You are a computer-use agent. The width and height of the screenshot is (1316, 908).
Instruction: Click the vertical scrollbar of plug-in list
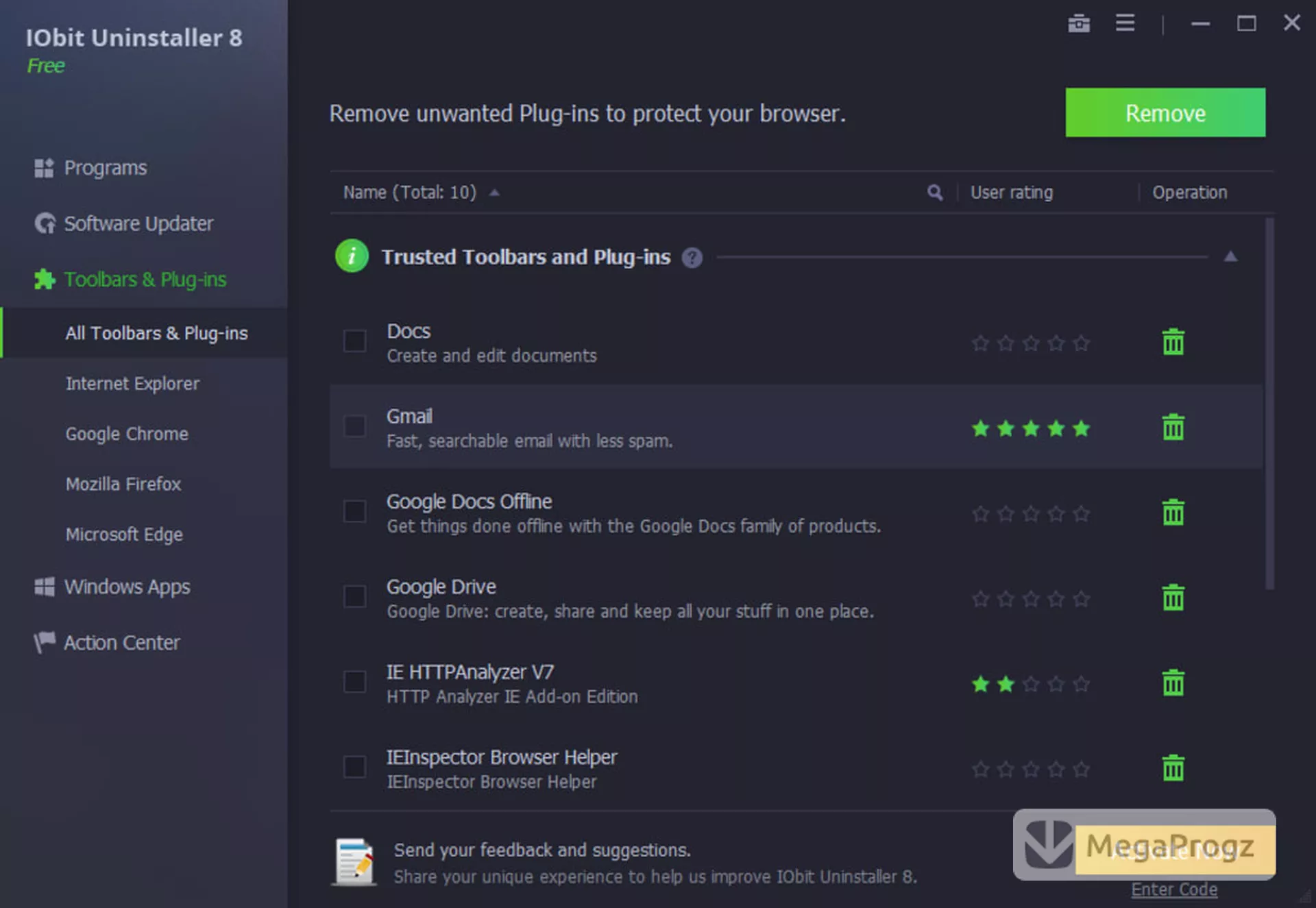1269,404
